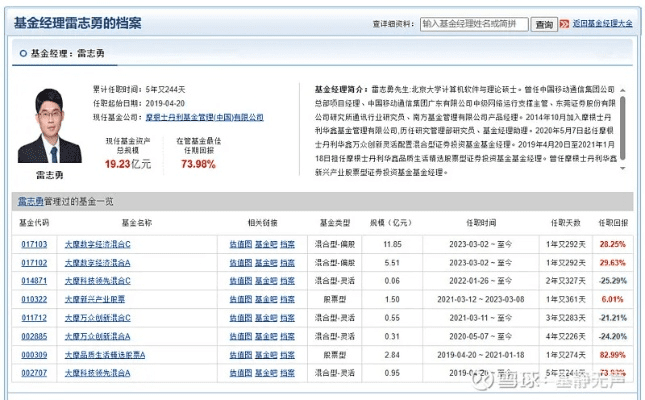Image resolution: width=645 pixels, height=400 pixels.
Task: Click the 查询 search button
Action: pos(543,23)
